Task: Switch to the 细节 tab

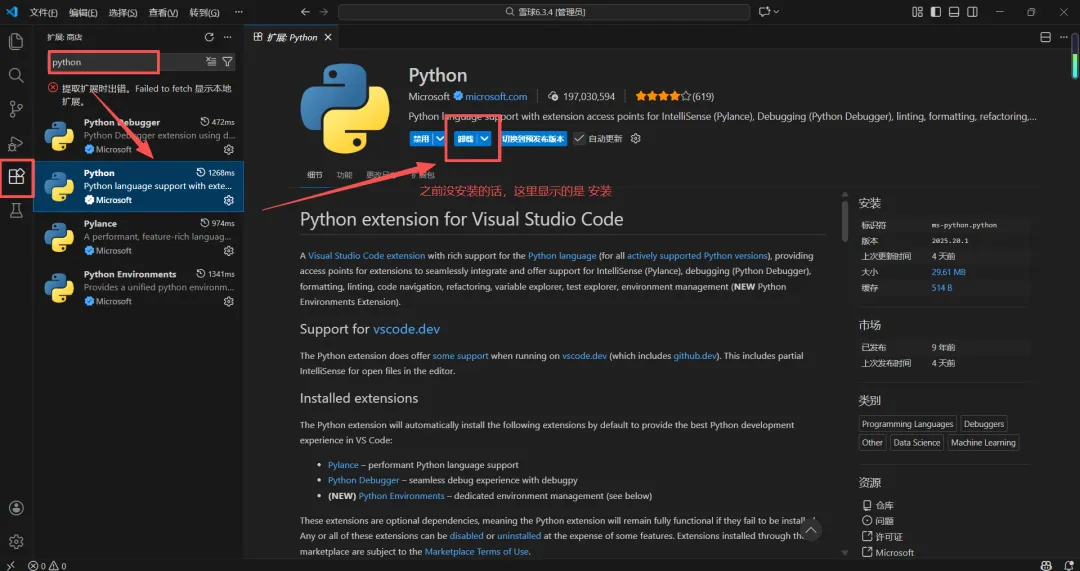Action: point(315,176)
